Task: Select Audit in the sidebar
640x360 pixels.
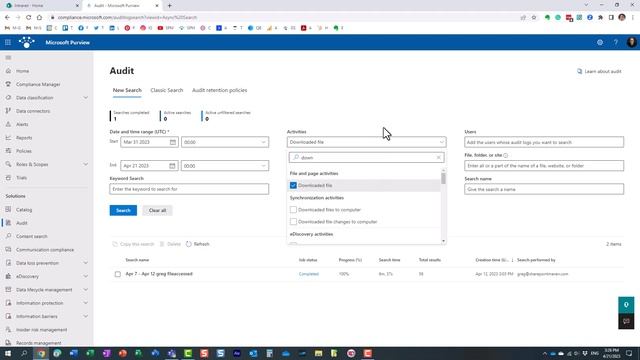Action: (22, 223)
